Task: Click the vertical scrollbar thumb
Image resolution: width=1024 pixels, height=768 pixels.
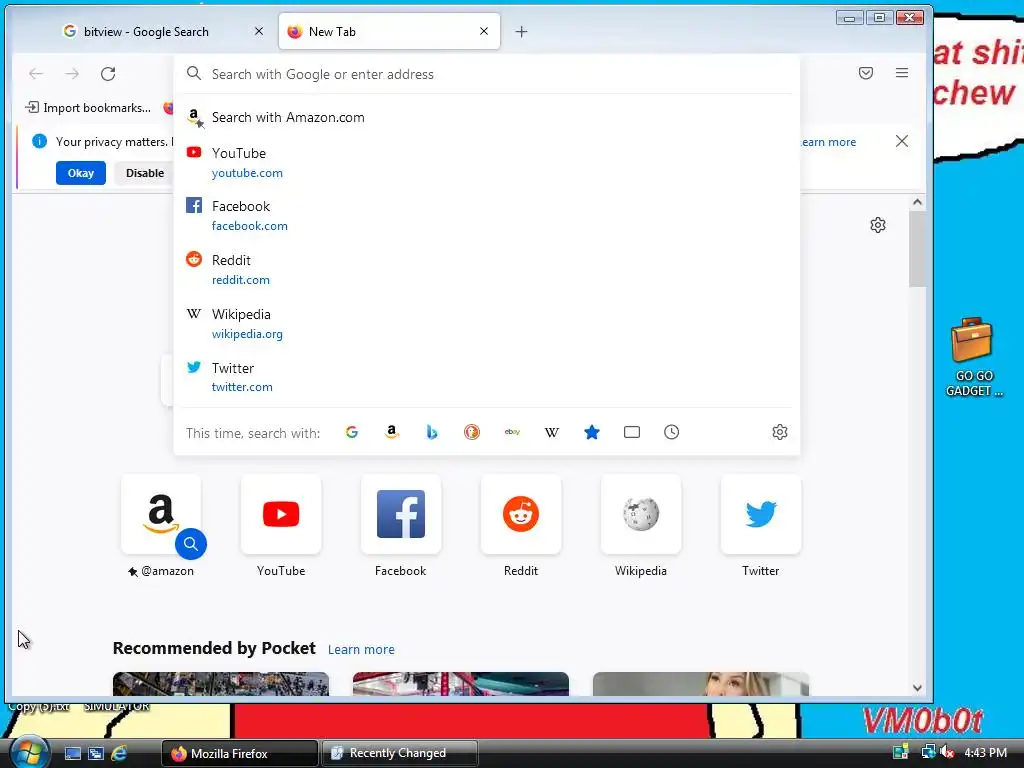Action: pyautogui.click(x=917, y=249)
